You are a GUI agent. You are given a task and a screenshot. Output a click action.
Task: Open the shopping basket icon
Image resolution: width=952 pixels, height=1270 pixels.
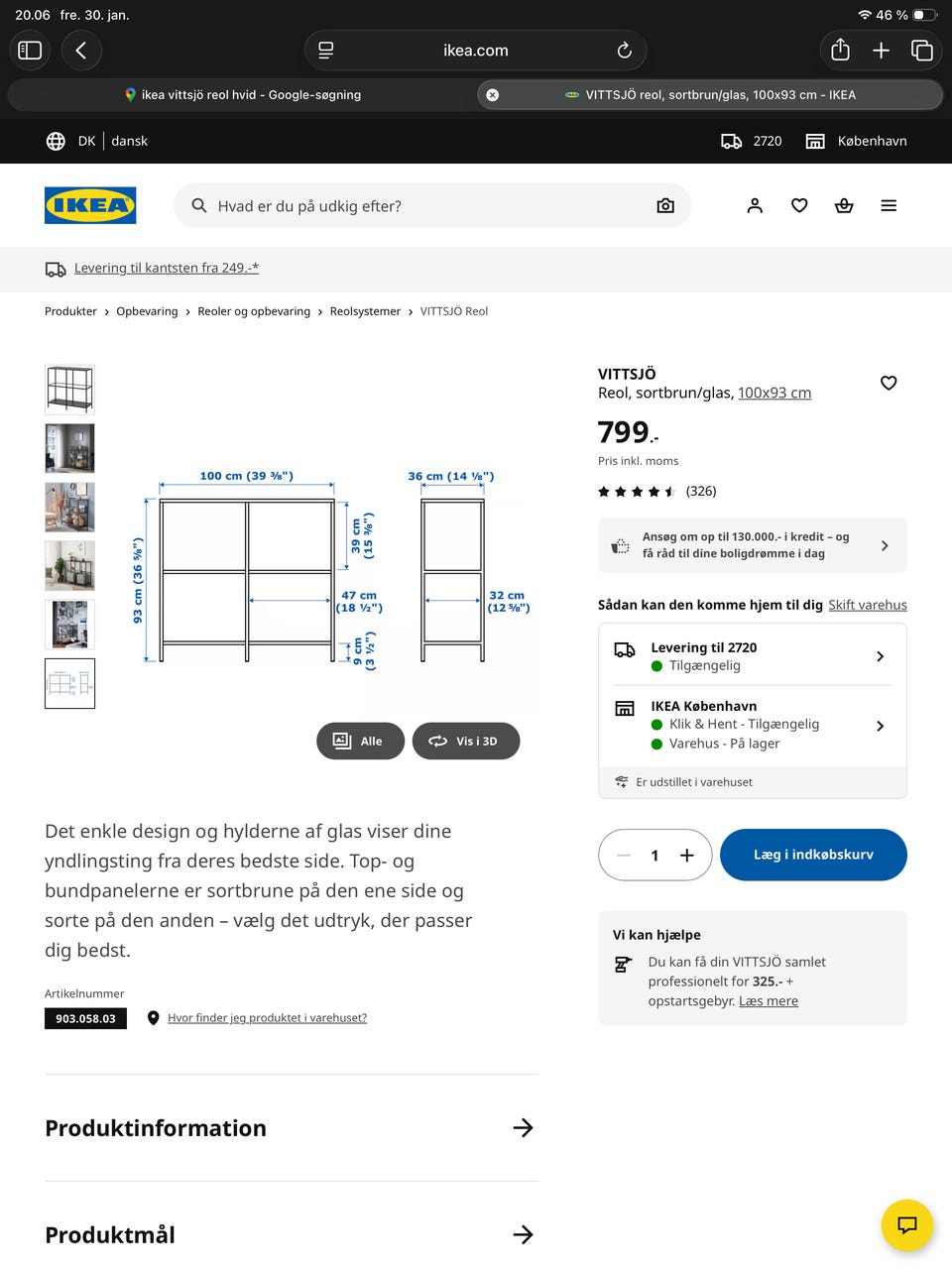[844, 206]
